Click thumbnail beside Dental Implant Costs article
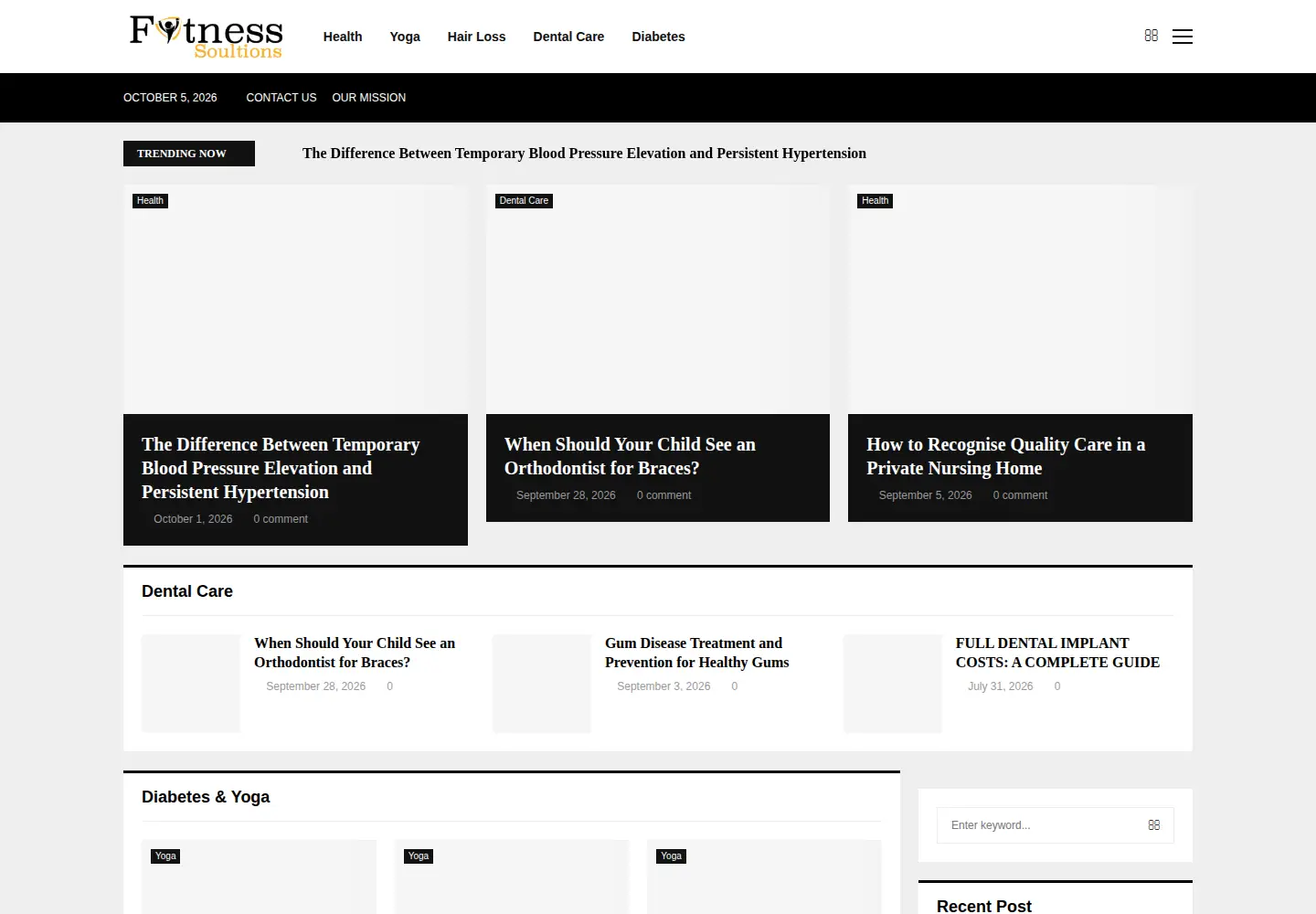Screen dimensions: 1316x914 click(893, 684)
